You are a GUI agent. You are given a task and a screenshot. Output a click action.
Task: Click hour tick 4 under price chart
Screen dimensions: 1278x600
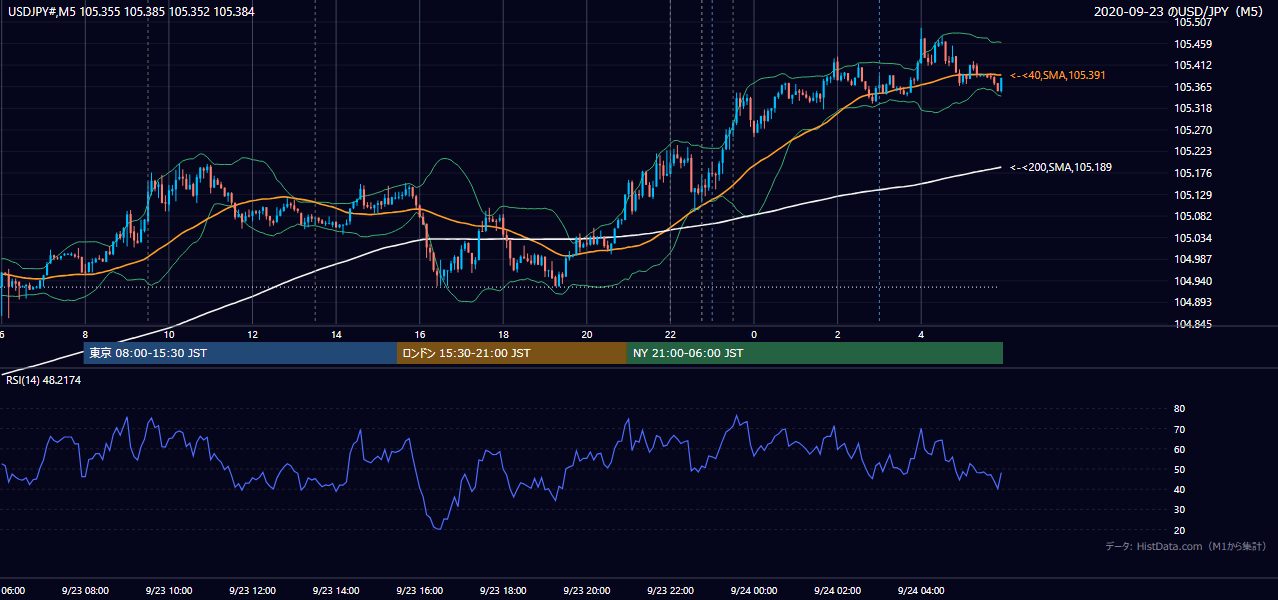[921, 335]
